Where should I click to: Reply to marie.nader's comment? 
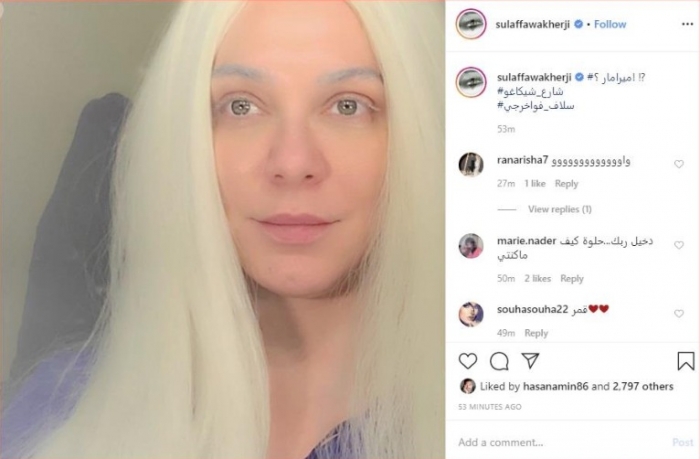[x=572, y=279]
